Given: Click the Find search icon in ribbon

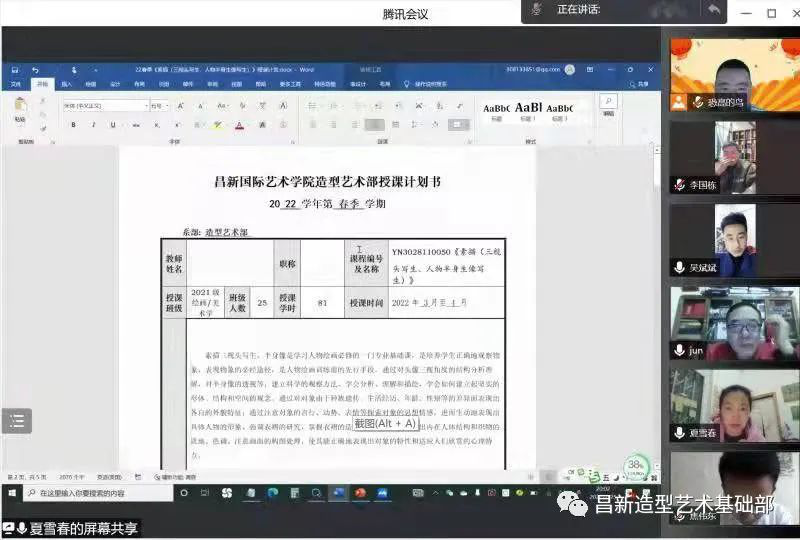Looking at the screenshot, I should pos(608,103).
